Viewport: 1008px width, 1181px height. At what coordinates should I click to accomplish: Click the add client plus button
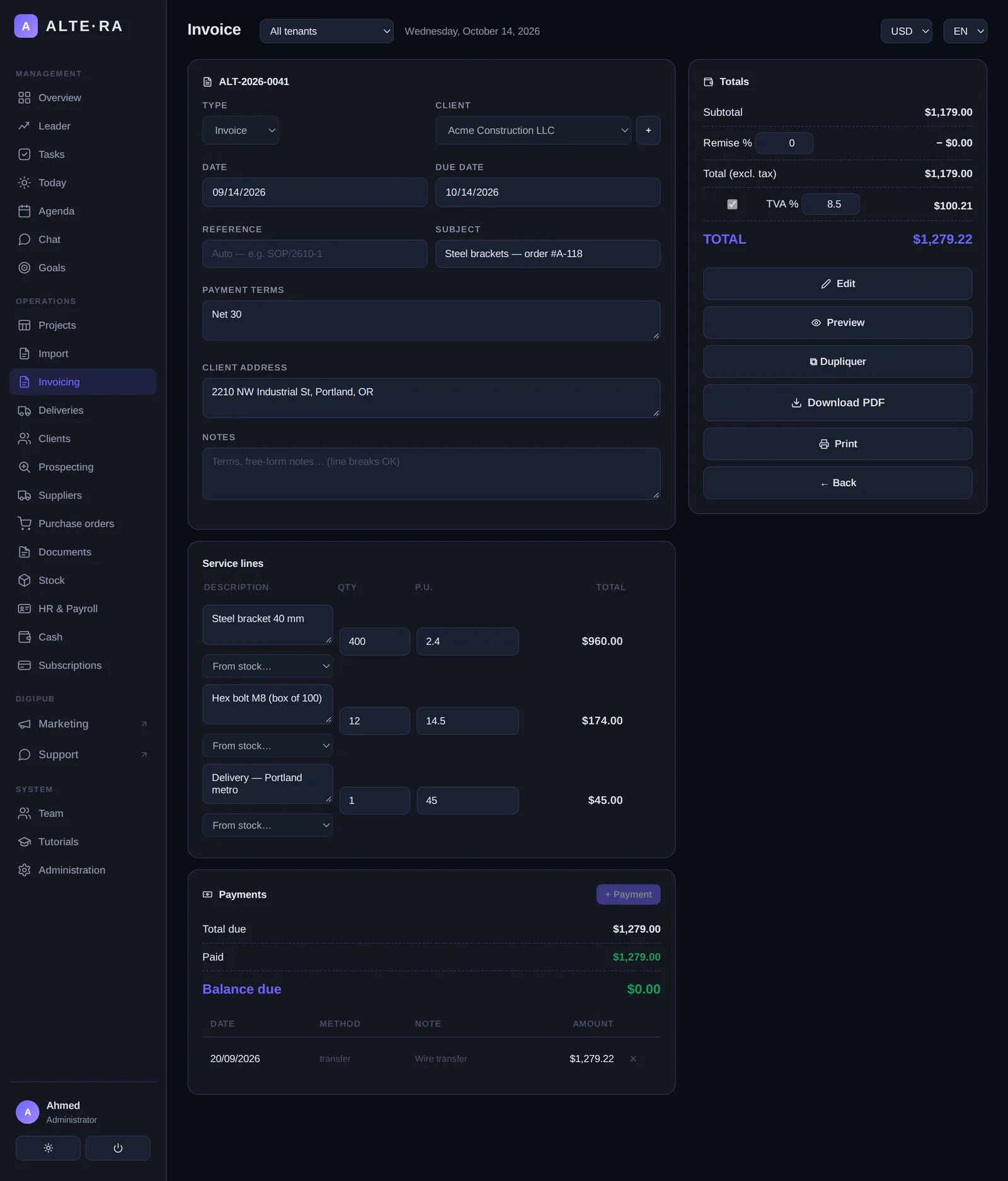pyautogui.click(x=648, y=130)
